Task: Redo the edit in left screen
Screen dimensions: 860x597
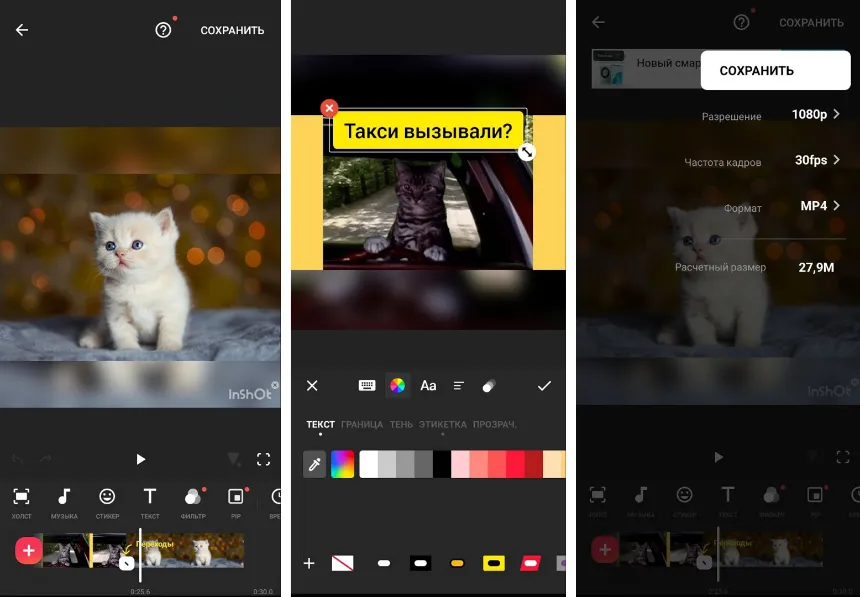Action: (46, 459)
